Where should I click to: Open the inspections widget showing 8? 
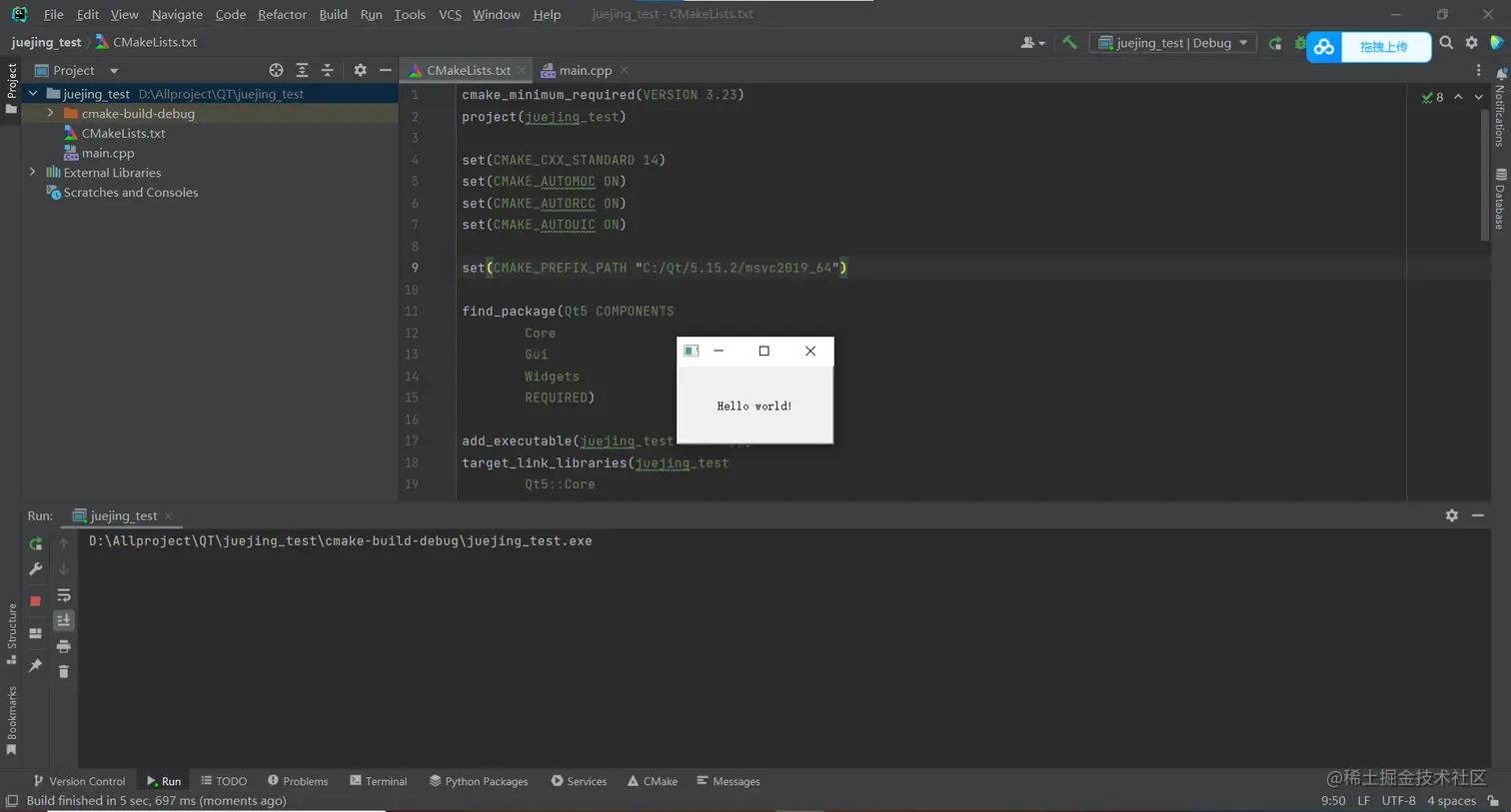1433,97
